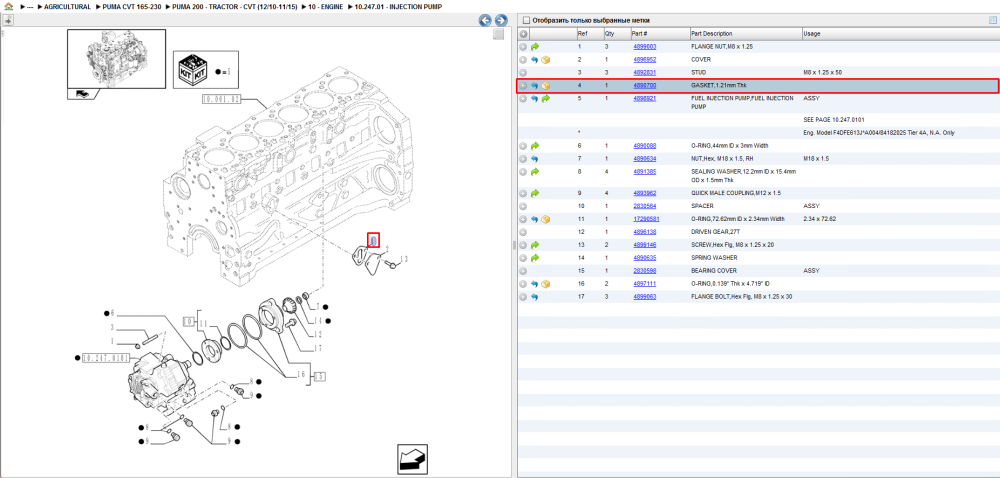The height and width of the screenshot is (478, 1000).
Task: Click callout number 6 in the diagram
Action: (112, 313)
